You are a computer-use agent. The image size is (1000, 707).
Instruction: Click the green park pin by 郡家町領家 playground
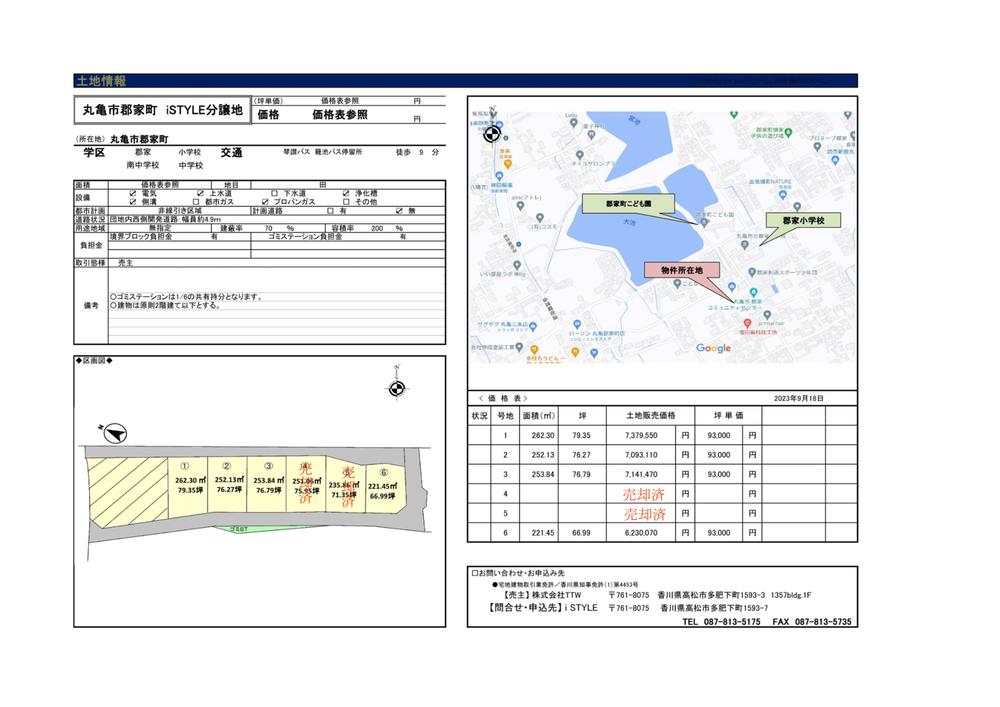point(788,133)
